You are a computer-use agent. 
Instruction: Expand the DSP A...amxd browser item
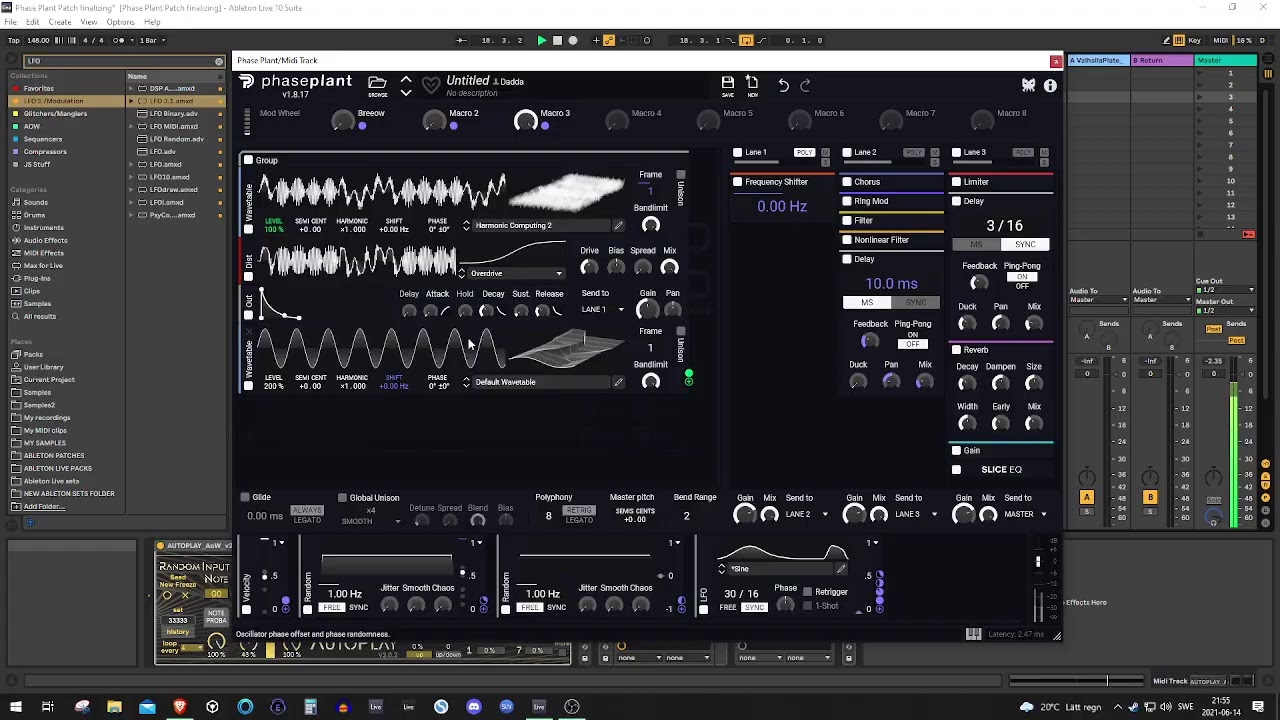[131, 88]
